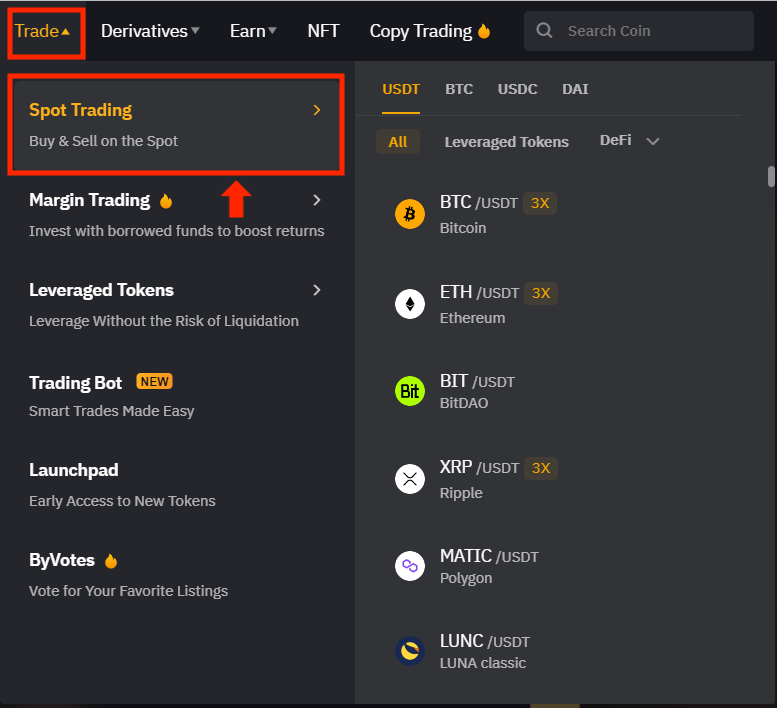777x708 pixels.
Task: Click the Bitcoin coin icon
Action: [410, 214]
